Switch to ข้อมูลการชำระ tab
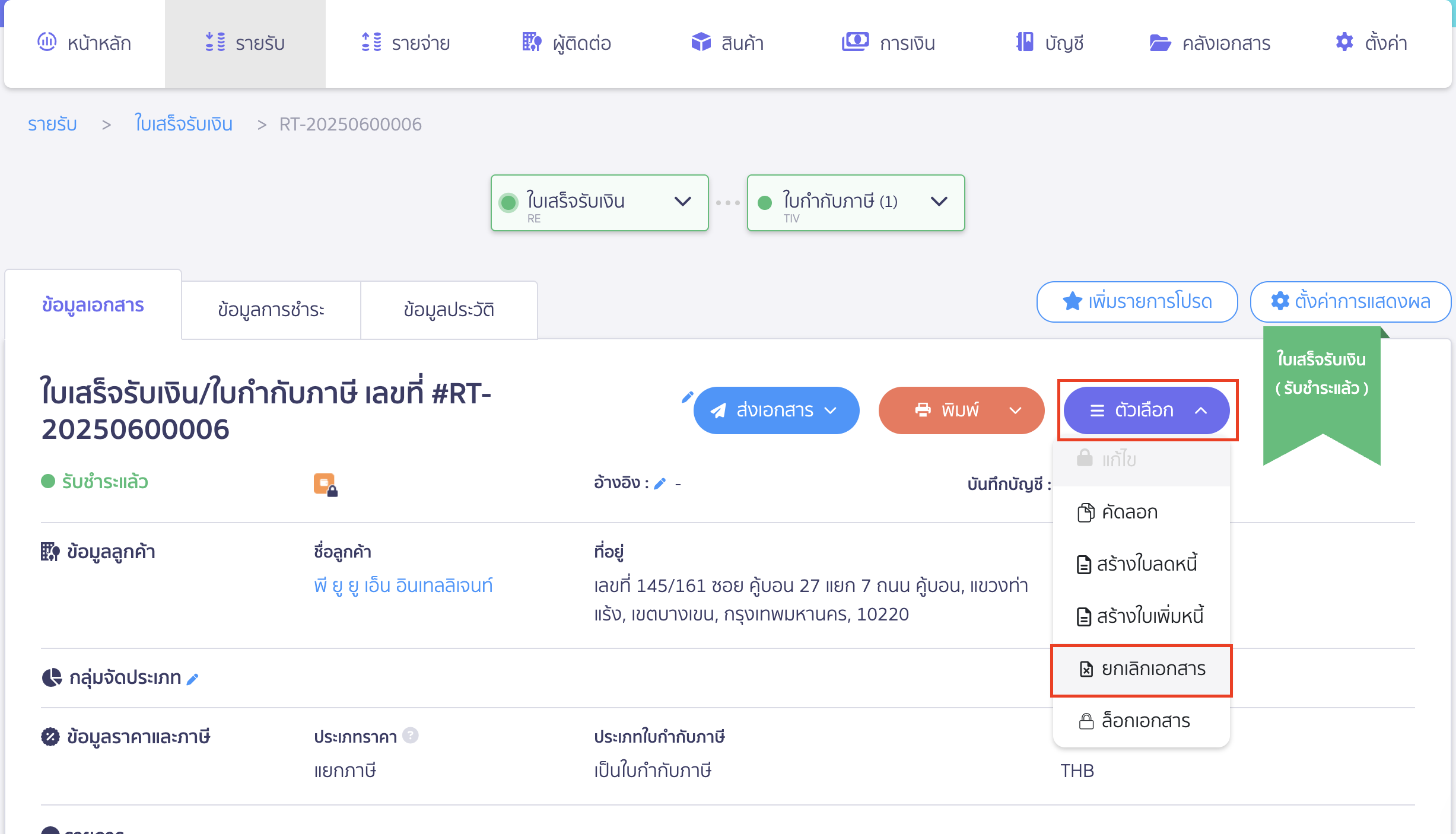The height and width of the screenshot is (834, 1456). tap(271, 310)
